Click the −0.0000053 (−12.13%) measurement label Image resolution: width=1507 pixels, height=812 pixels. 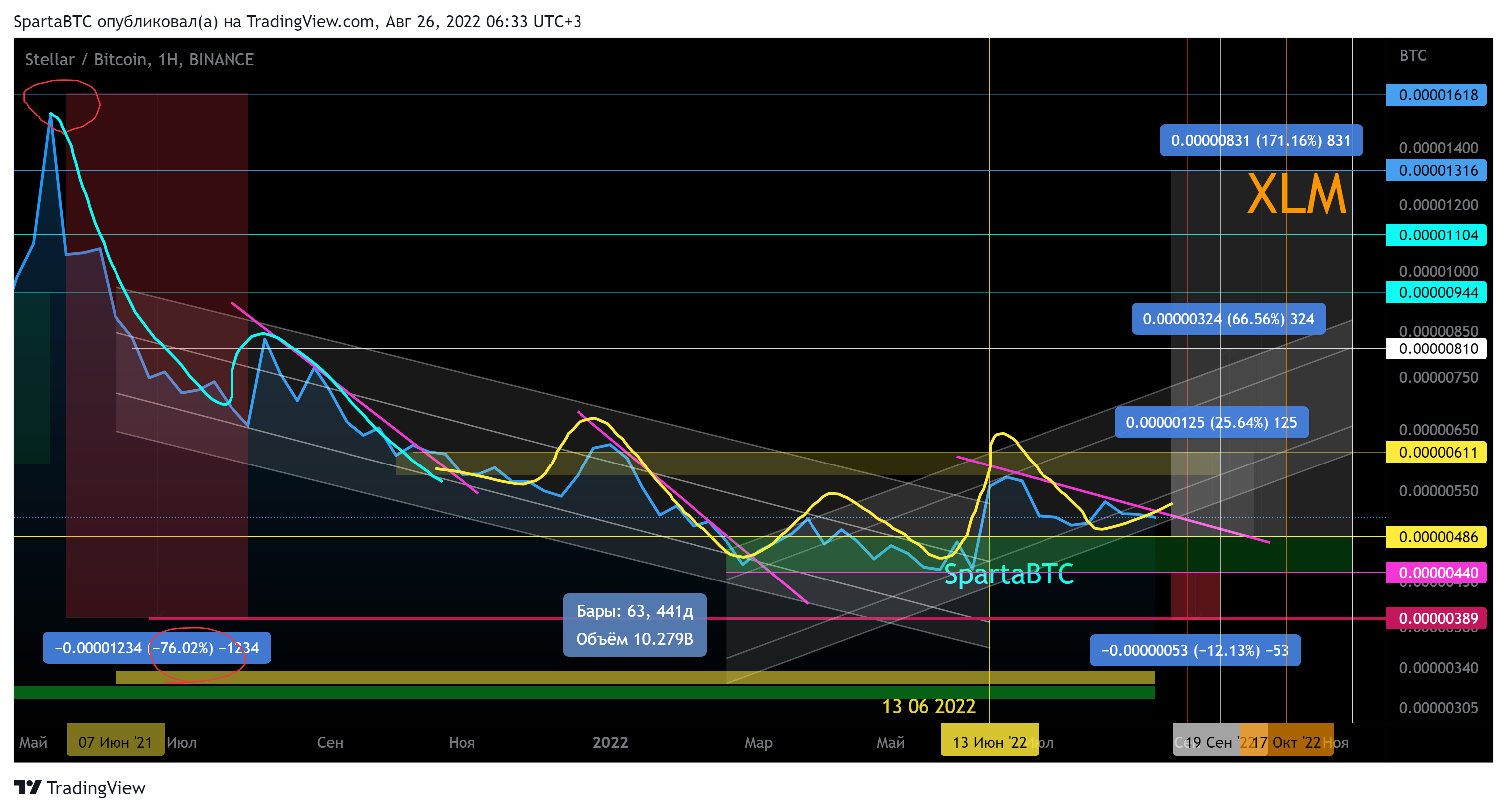tap(1195, 651)
